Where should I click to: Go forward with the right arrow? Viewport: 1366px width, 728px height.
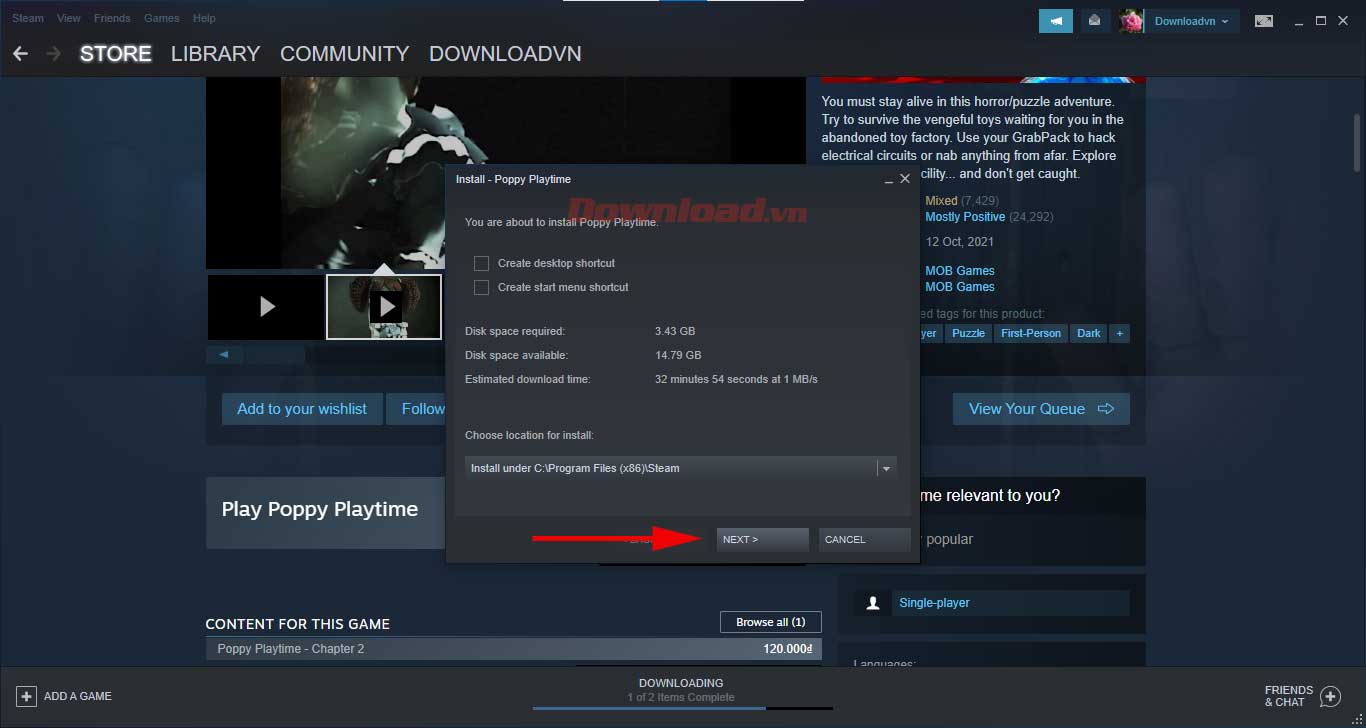pos(53,53)
